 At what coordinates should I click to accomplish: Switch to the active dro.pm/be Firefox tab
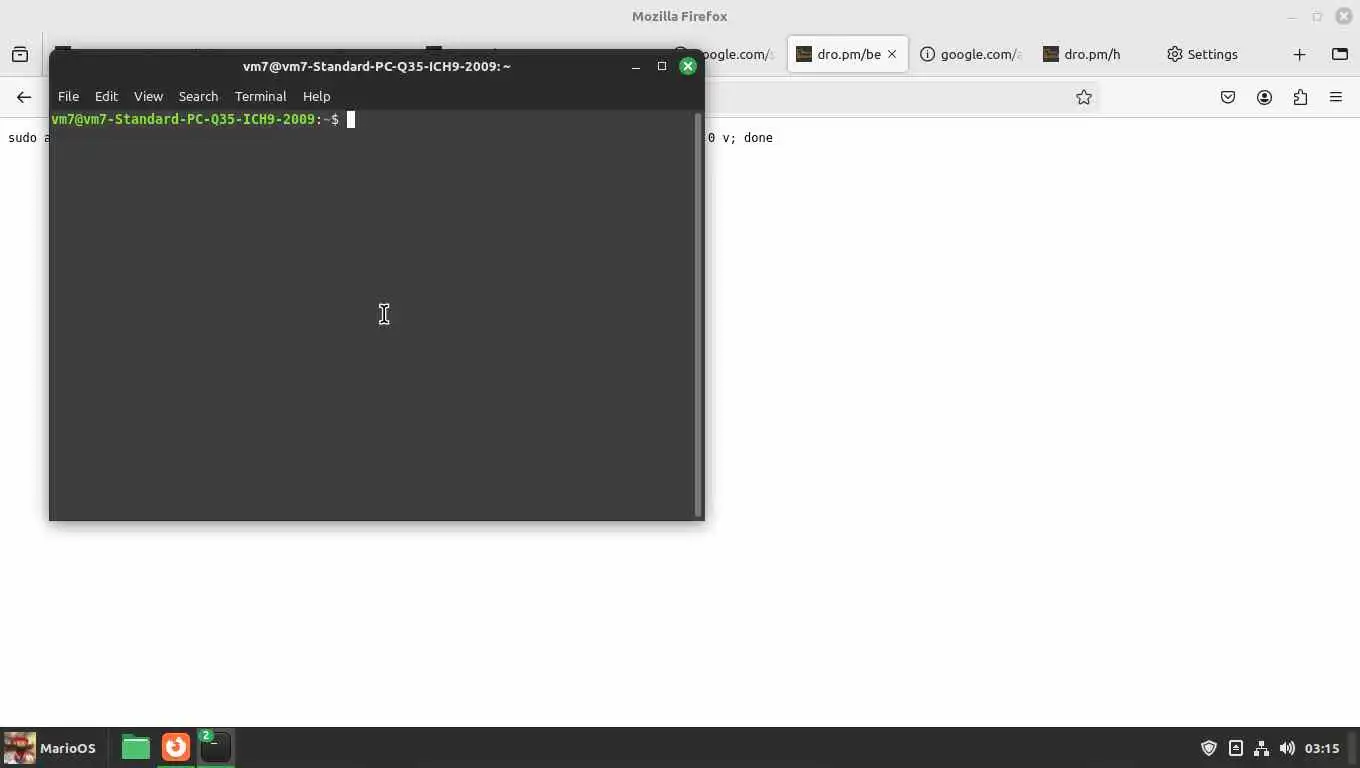point(847,54)
